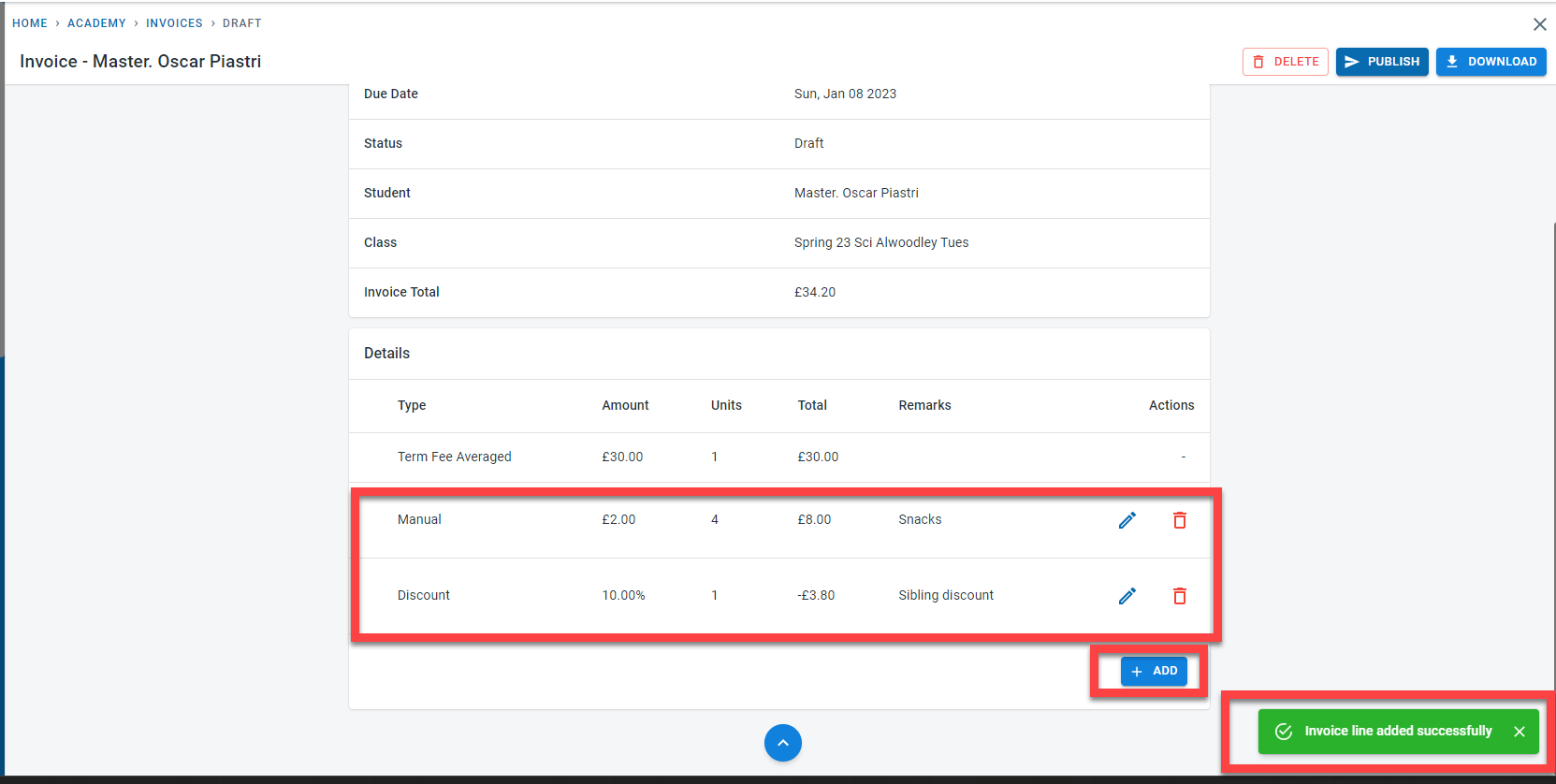The width and height of the screenshot is (1556, 784).
Task: Edit the Sibling discount line
Action: click(1127, 596)
